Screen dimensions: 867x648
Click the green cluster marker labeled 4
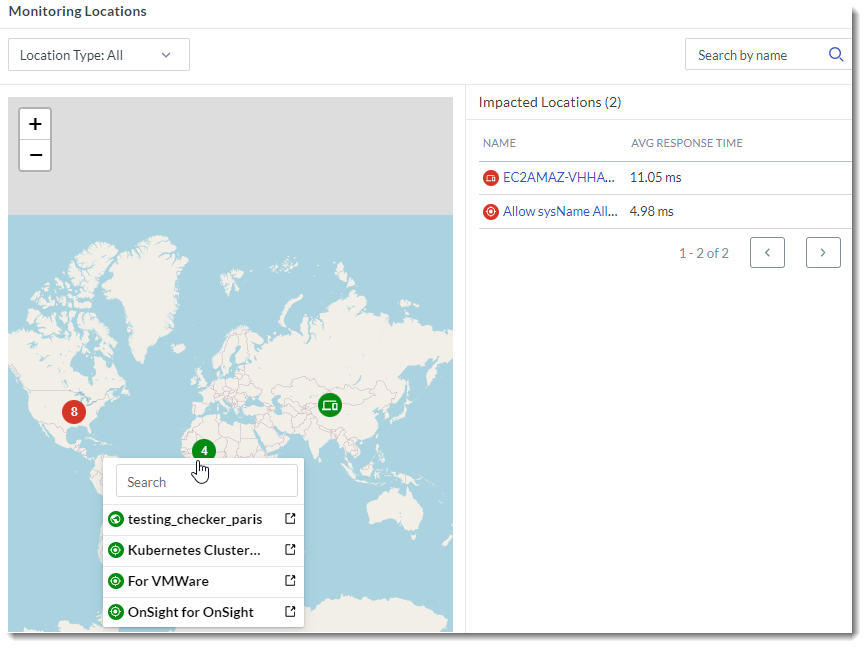coord(204,450)
